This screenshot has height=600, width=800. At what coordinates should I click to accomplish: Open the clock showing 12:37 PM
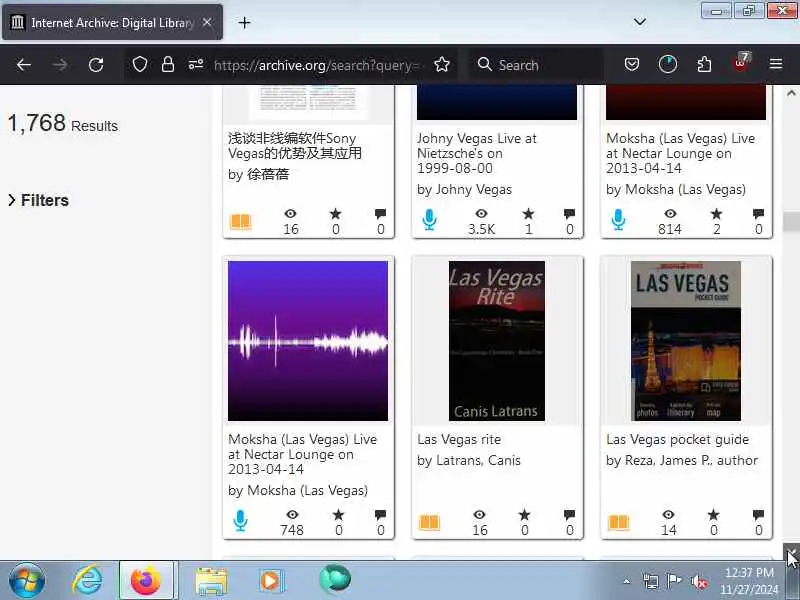click(749, 581)
